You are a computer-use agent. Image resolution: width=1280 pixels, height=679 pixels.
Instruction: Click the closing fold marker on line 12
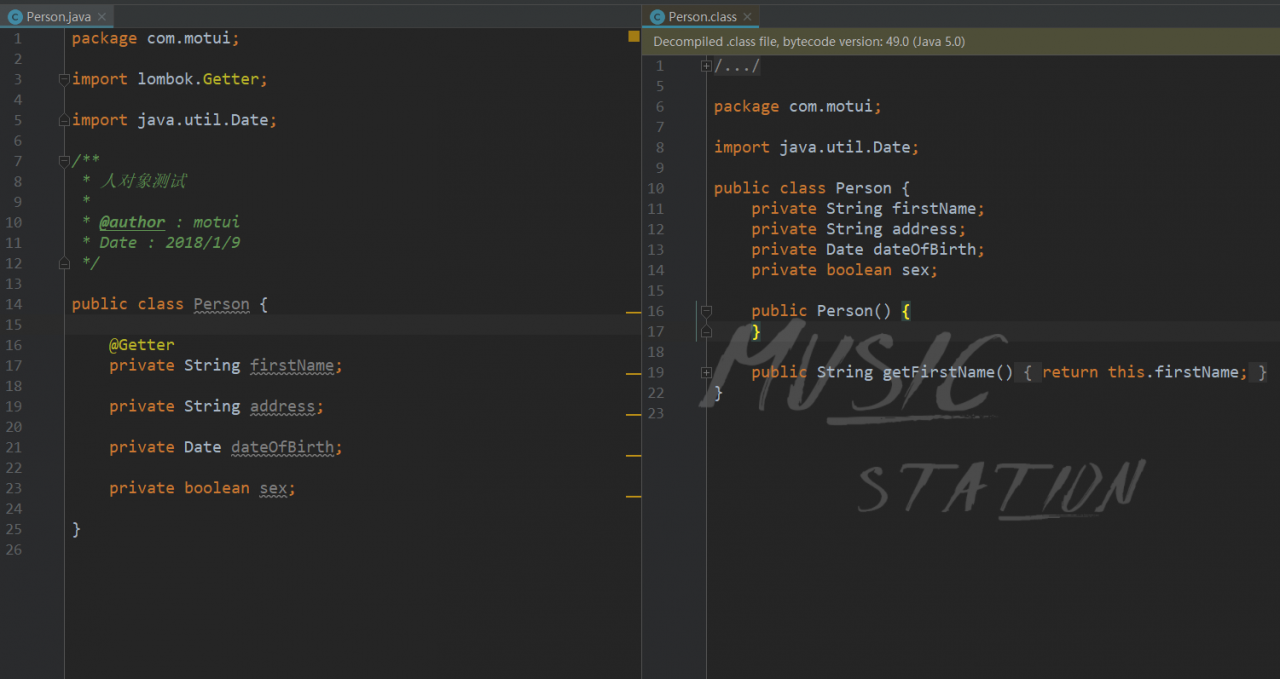coord(64,263)
